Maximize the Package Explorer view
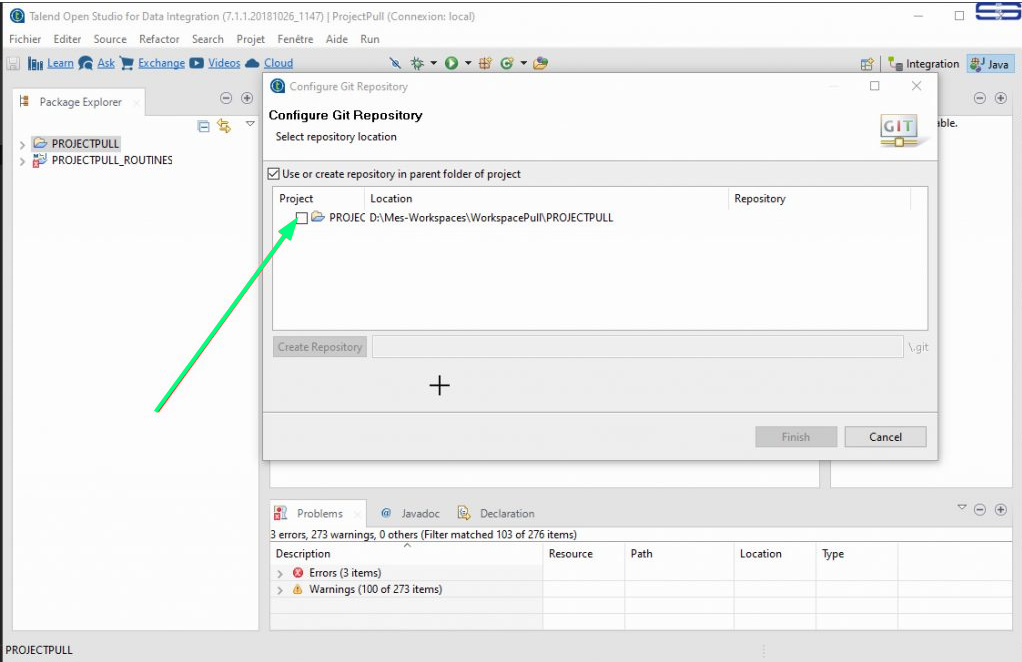This screenshot has width=1022, height=662. pyautogui.click(x=247, y=98)
